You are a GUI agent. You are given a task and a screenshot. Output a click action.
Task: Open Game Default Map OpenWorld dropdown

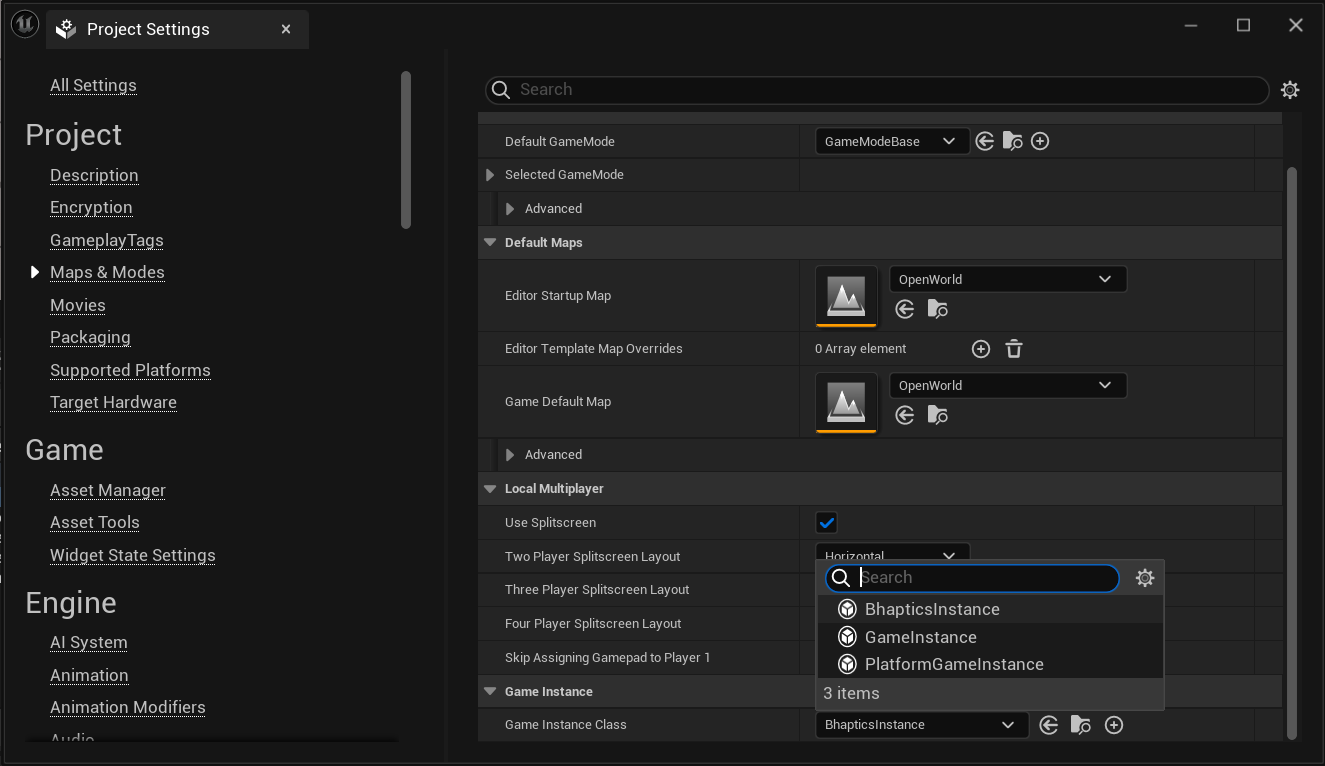point(1008,385)
